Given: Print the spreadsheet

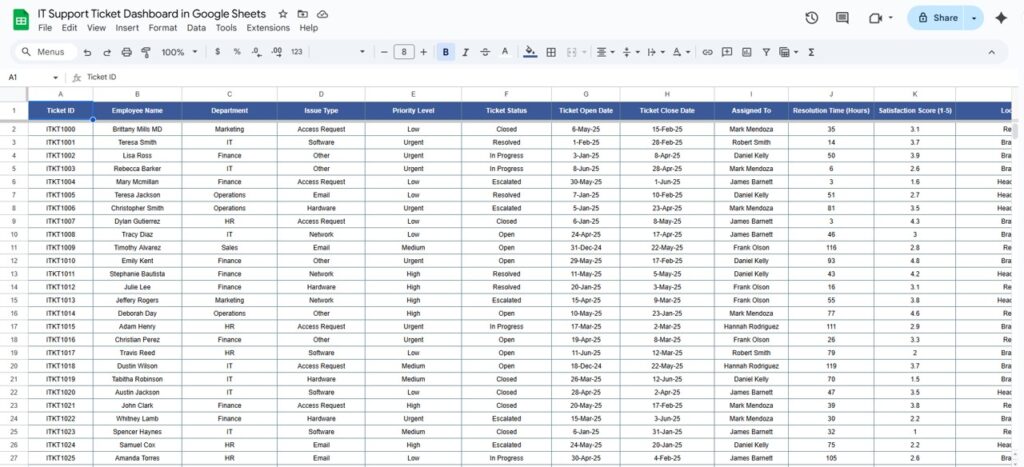Looking at the screenshot, I should 127,52.
